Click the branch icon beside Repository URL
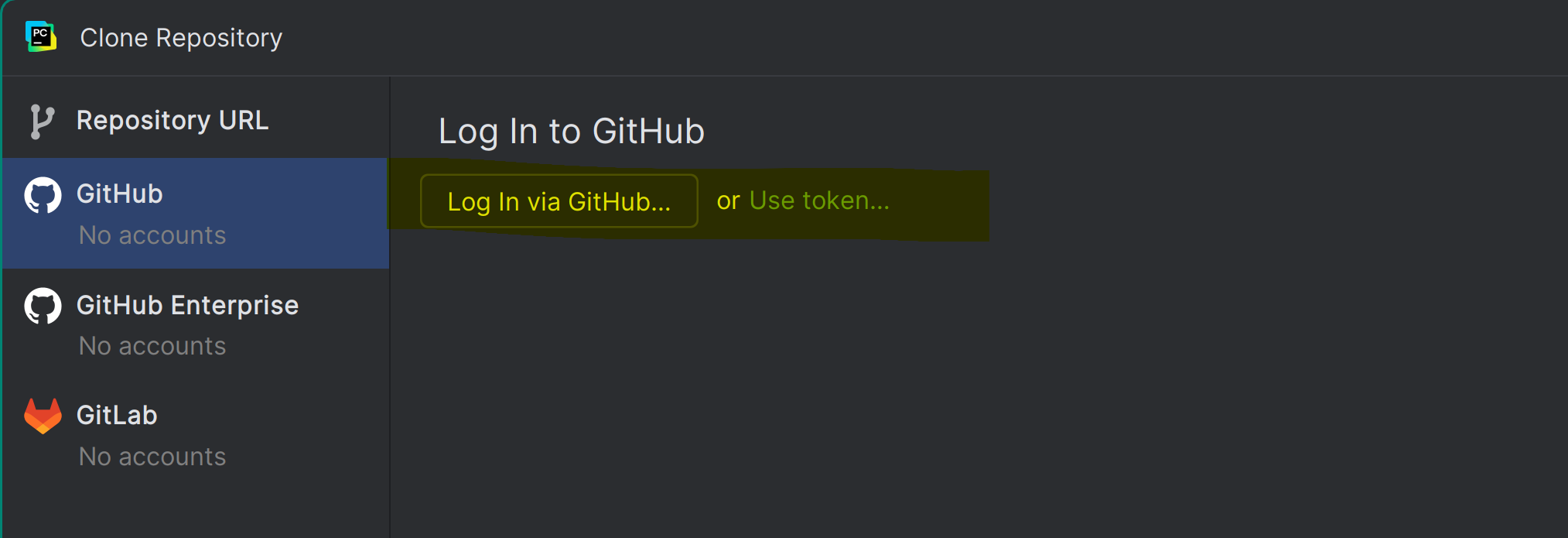The image size is (1568, 538). pyautogui.click(x=42, y=122)
